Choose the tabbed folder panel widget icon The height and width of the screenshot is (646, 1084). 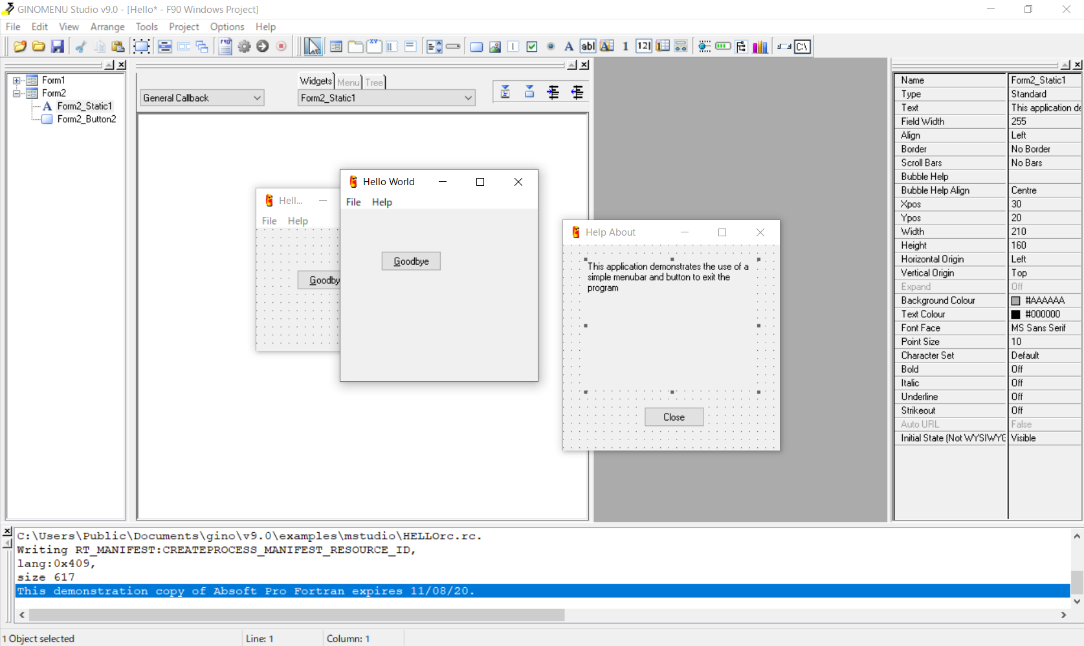(x=355, y=46)
